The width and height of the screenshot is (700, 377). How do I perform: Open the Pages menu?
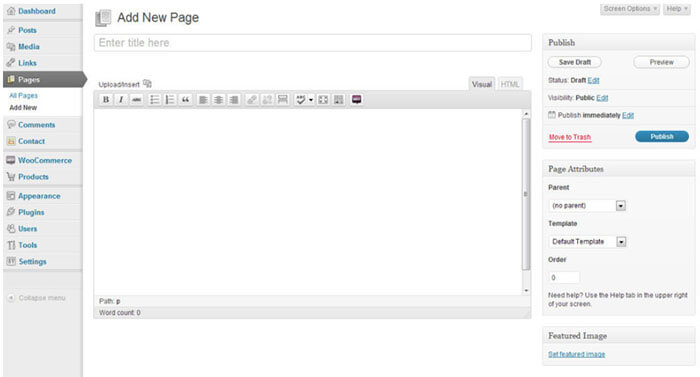(x=29, y=80)
